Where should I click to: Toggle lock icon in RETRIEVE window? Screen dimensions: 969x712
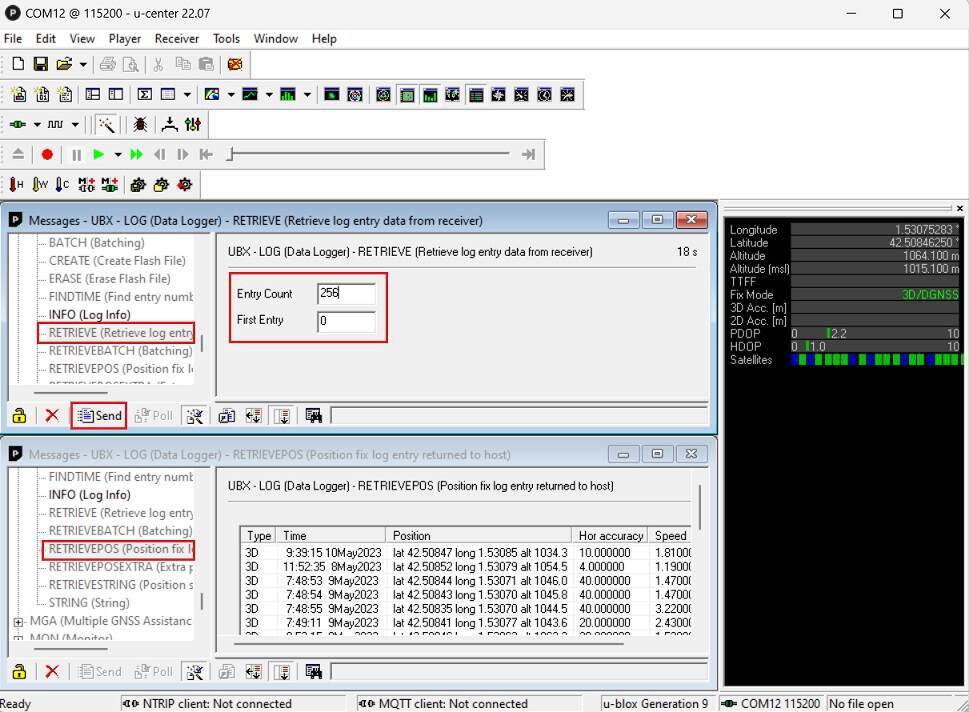click(x=19, y=416)
